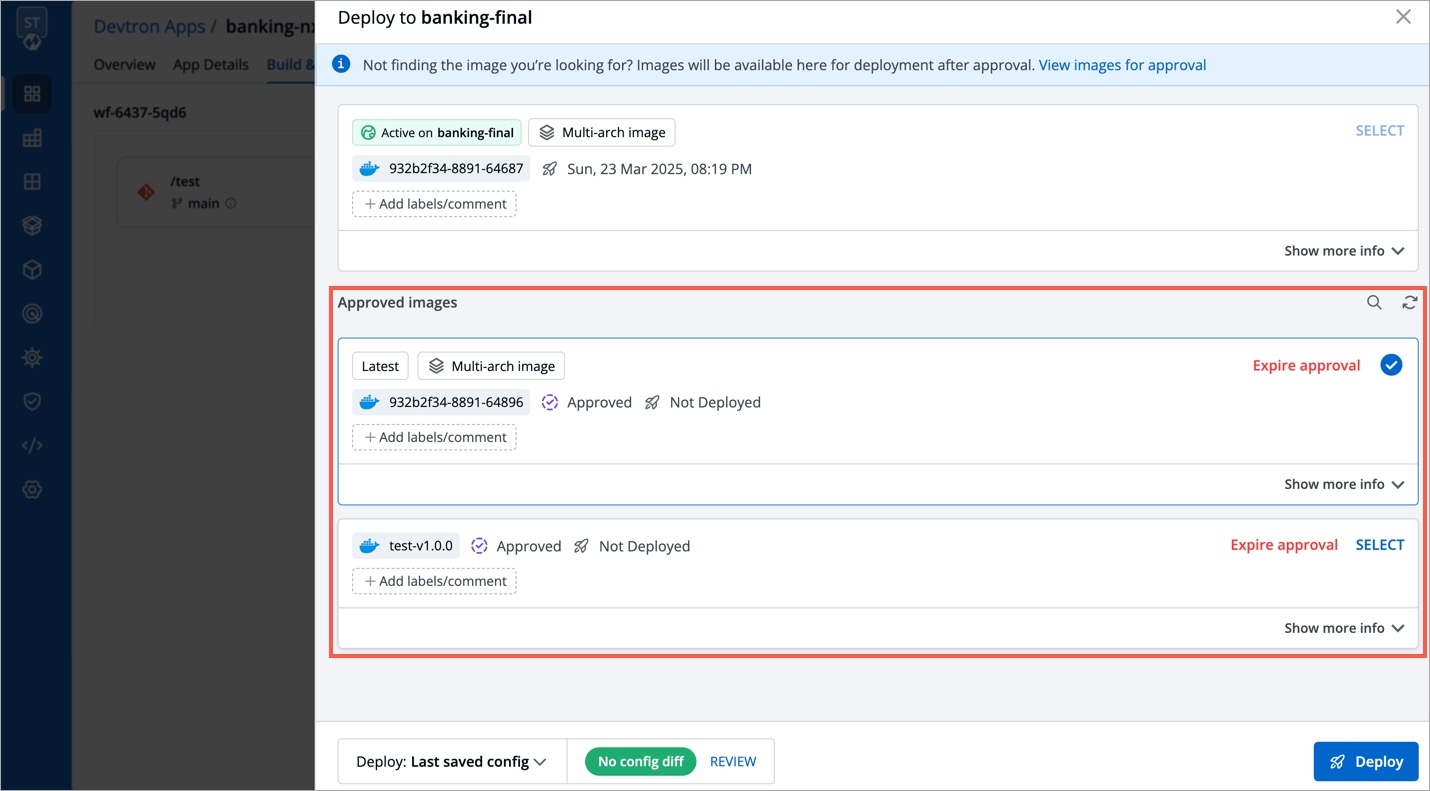This screenshot has width=1430, height=791.
Task: Switch to the Overview tab
Action: [124, 65]
